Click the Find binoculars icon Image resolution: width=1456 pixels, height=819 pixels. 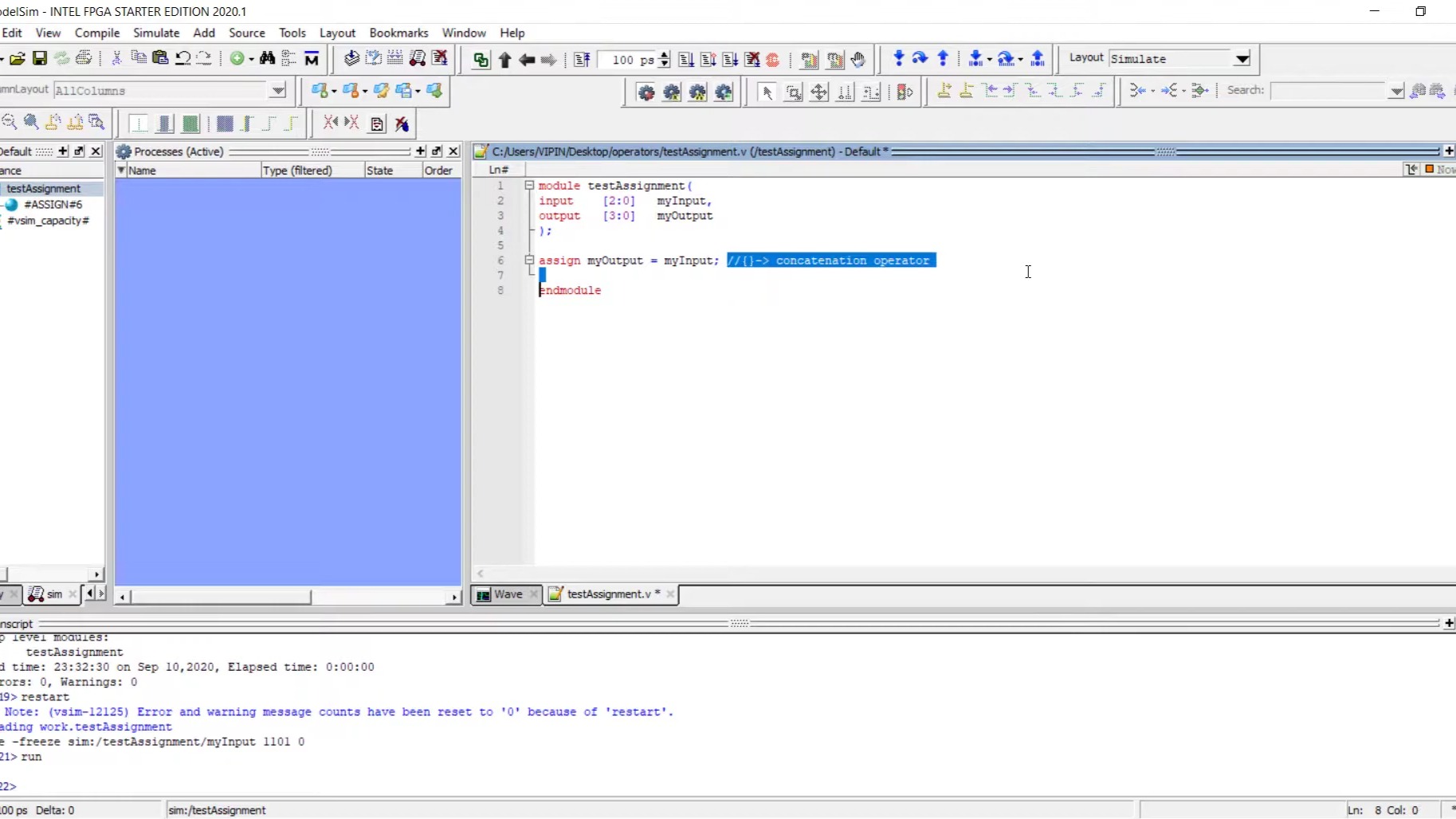coord(267,59)
